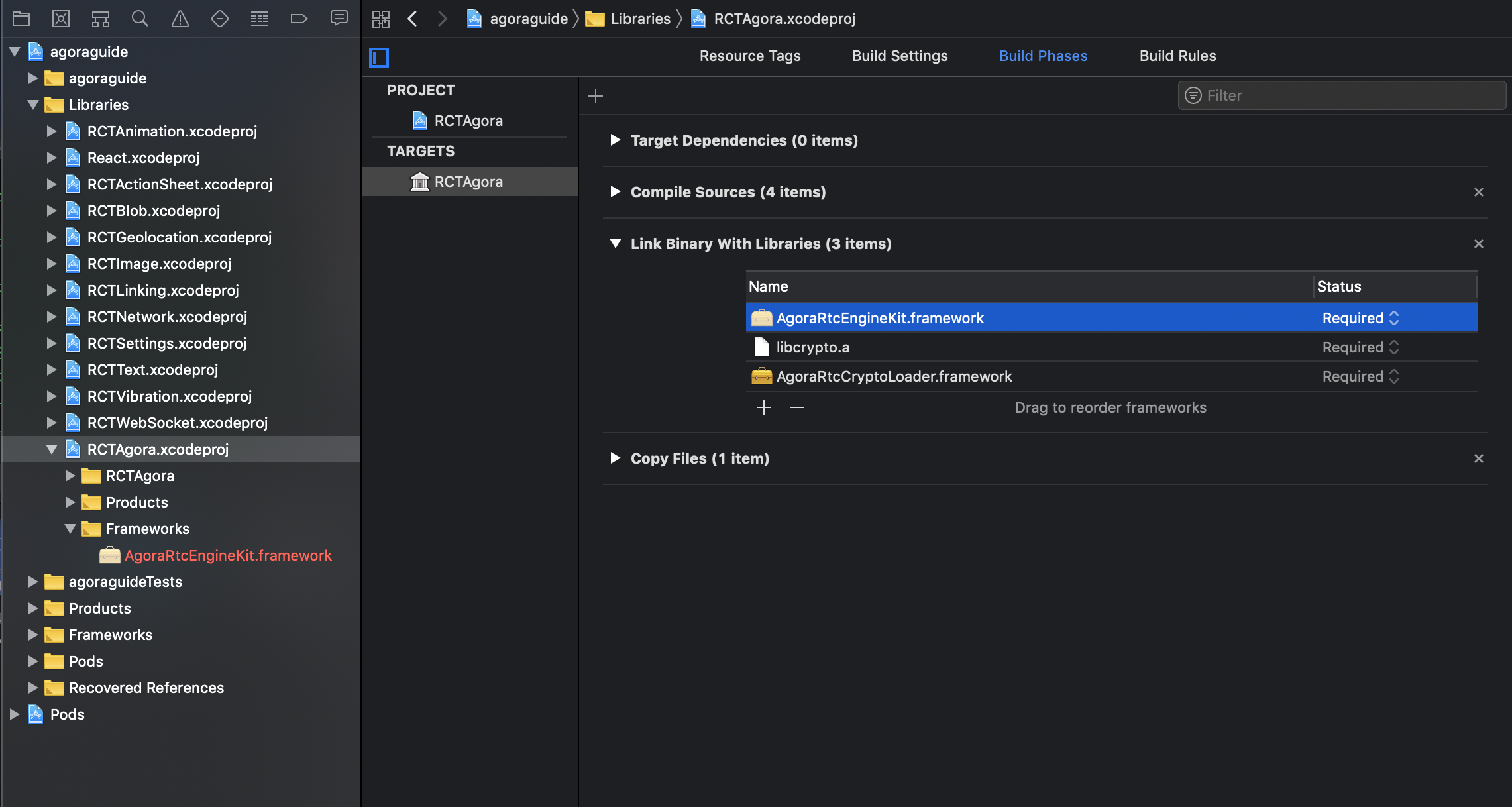Image resolution: width=1512 pixels, height=807 pixels.
Task: Select the Pods folder inside agoraguide
Action: point(86,661)
